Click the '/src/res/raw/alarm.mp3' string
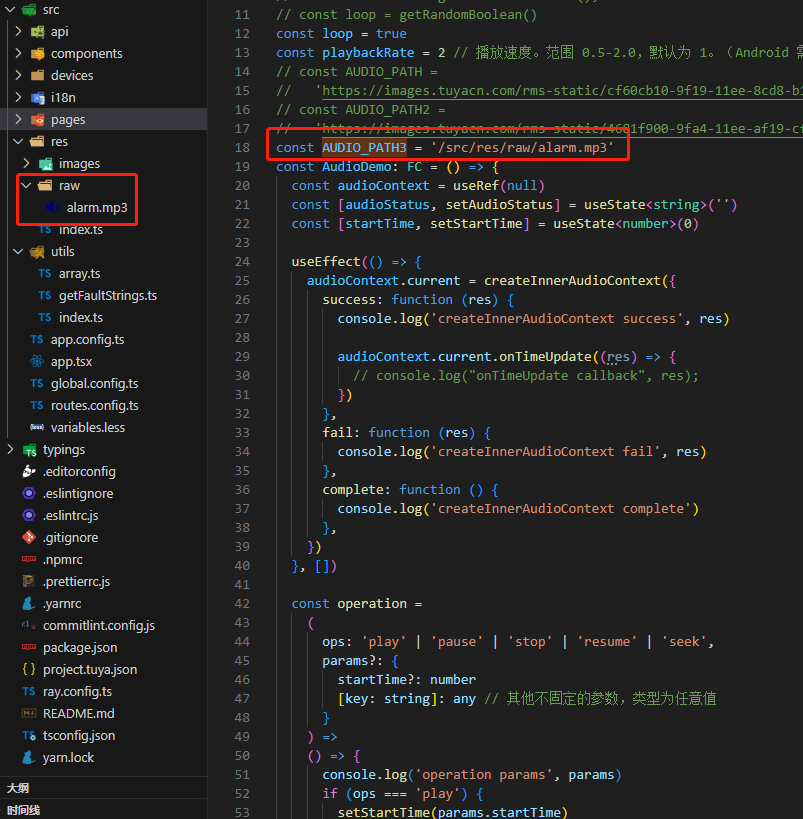This screenshot has height=819, width=803. (522, 148)
